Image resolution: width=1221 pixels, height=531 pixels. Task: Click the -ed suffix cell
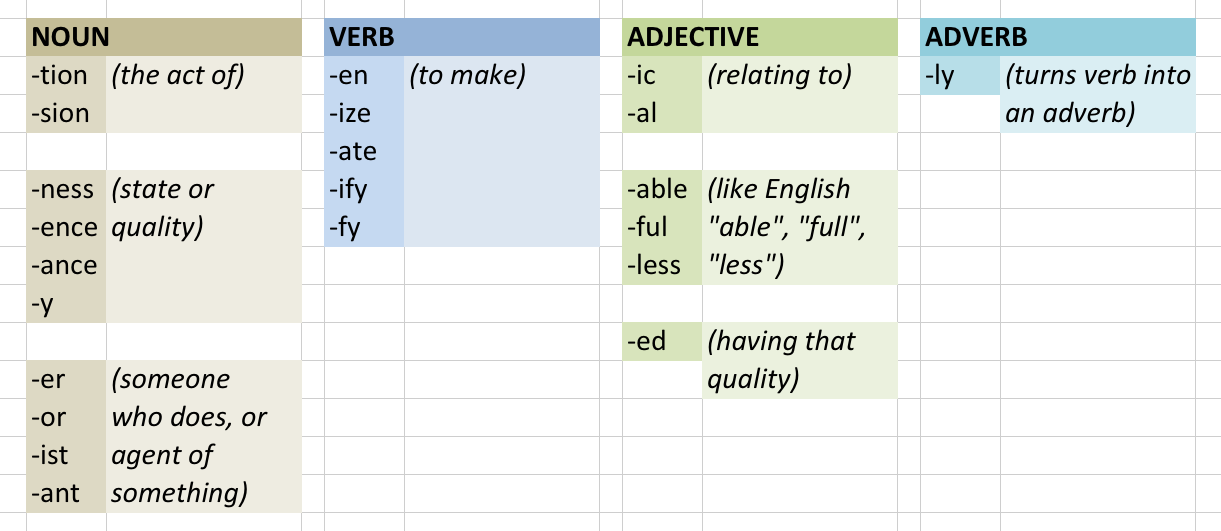tap(662, 342)
